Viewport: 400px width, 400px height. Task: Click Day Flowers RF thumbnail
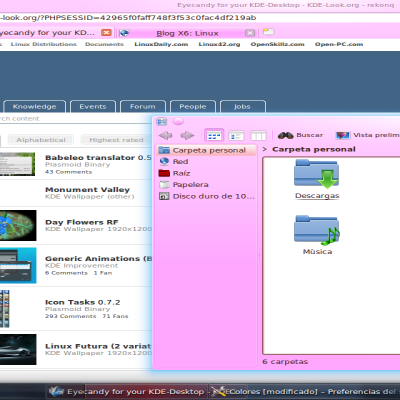click(x=18, y=225)
